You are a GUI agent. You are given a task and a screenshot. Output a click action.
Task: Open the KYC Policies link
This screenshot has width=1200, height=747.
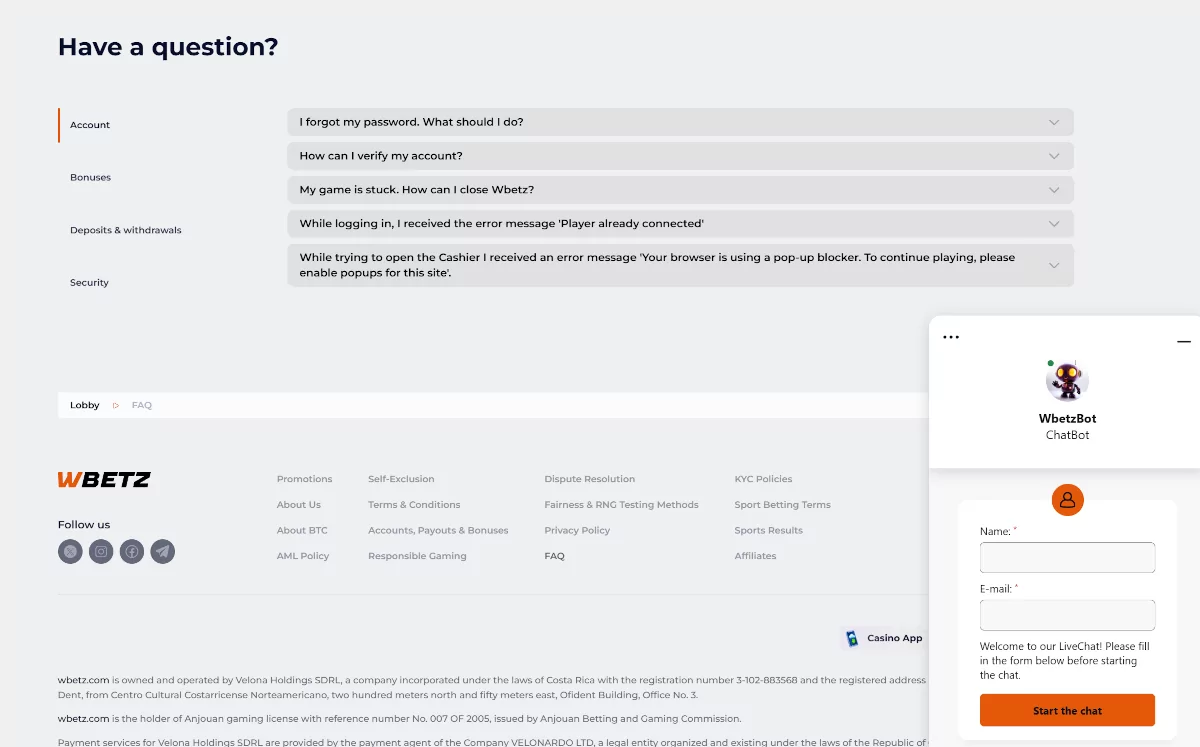pos(763,479)
